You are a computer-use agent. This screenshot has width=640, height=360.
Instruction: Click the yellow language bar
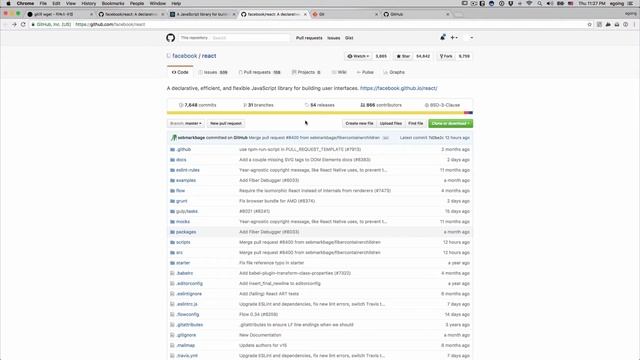pos(315,113)
